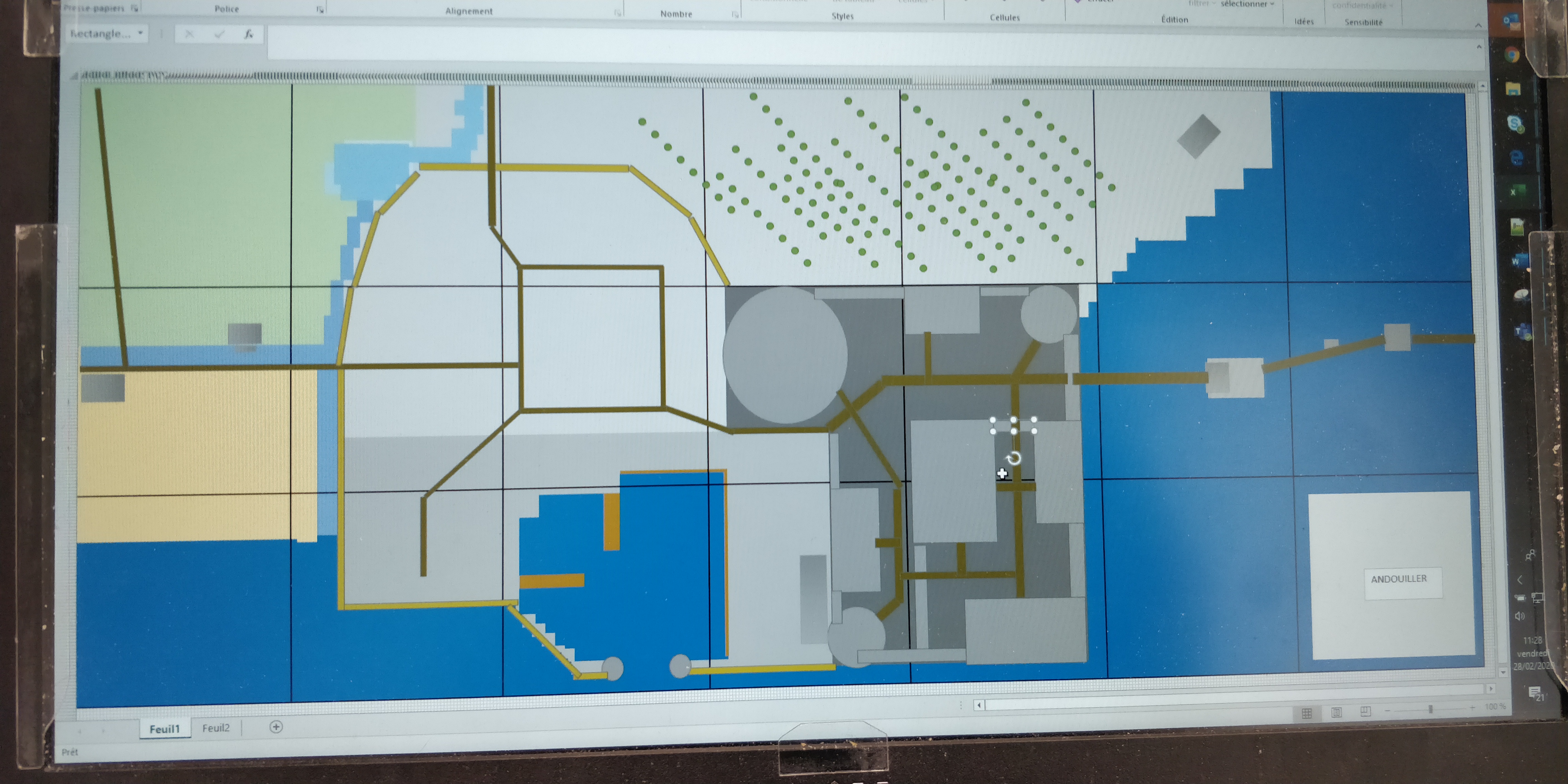Click the zoom slider handle
Screen dimensions: 1568x784
pyautogui.click(x=1431, y=709)
